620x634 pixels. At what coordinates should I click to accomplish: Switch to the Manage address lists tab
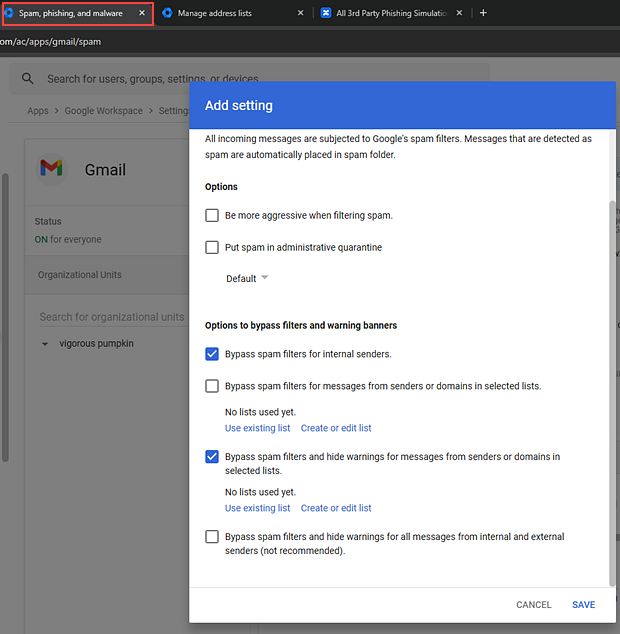pyautogui.click(x=228, y=13)
